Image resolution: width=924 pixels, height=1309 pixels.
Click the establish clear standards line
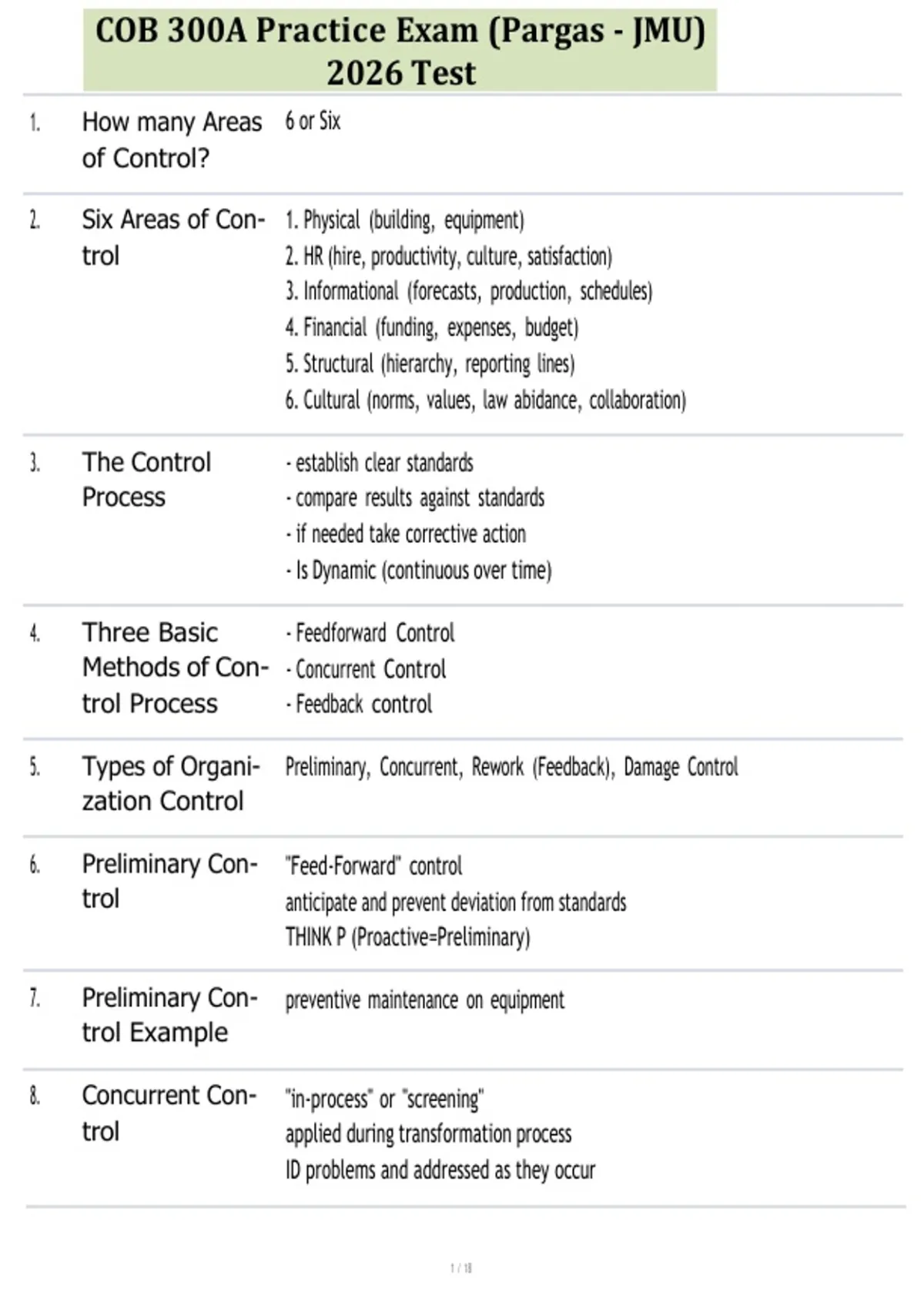click(379, 463)
